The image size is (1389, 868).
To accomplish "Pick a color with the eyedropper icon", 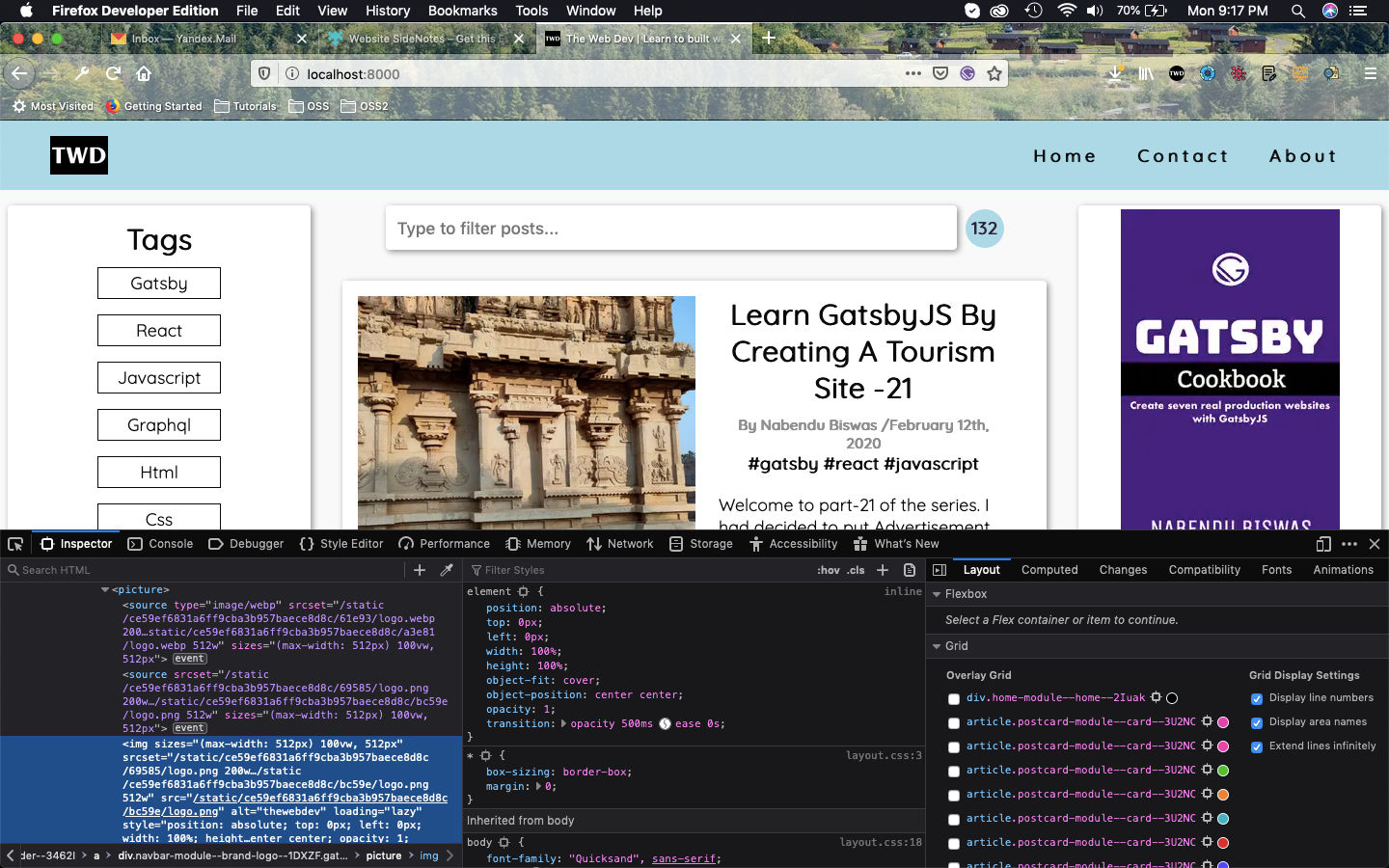I will click(447, 570).
